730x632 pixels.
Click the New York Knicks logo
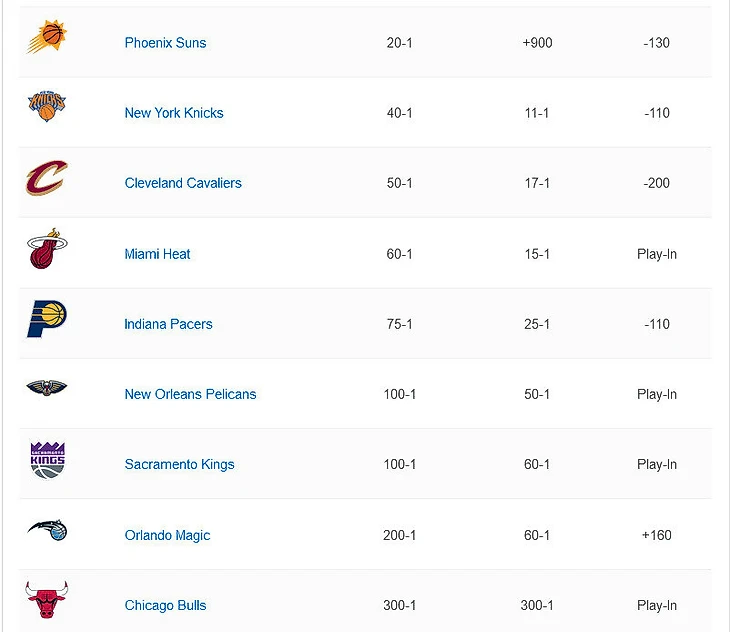(47, 106)
